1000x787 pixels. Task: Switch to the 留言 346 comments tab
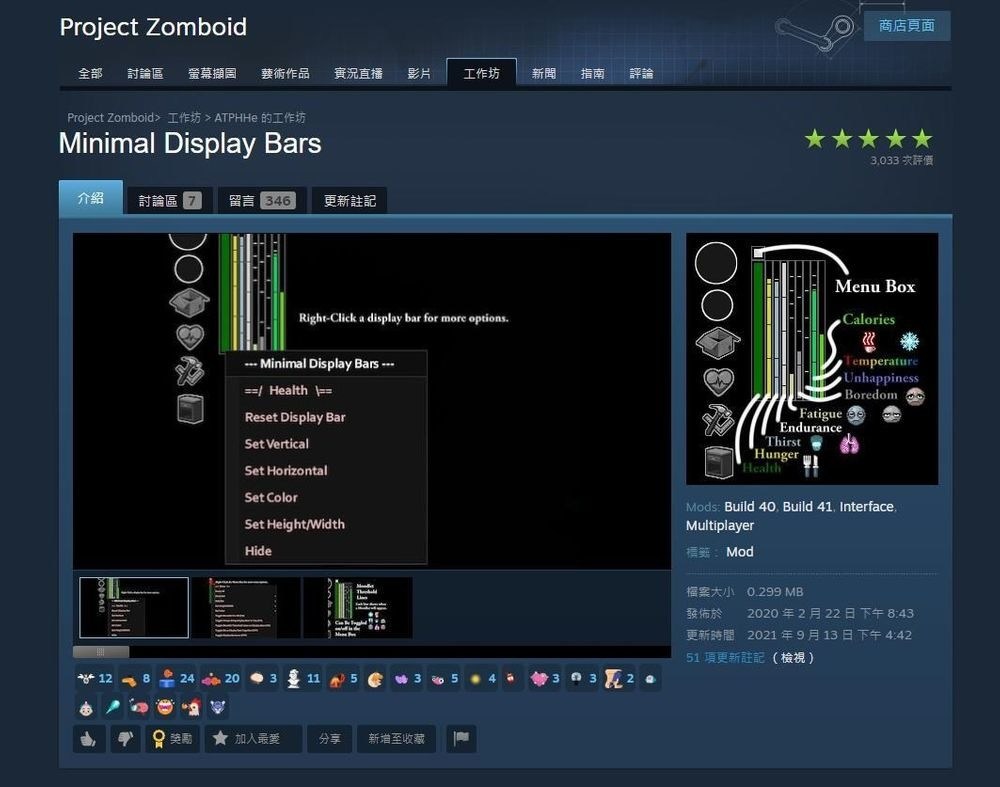262,201
